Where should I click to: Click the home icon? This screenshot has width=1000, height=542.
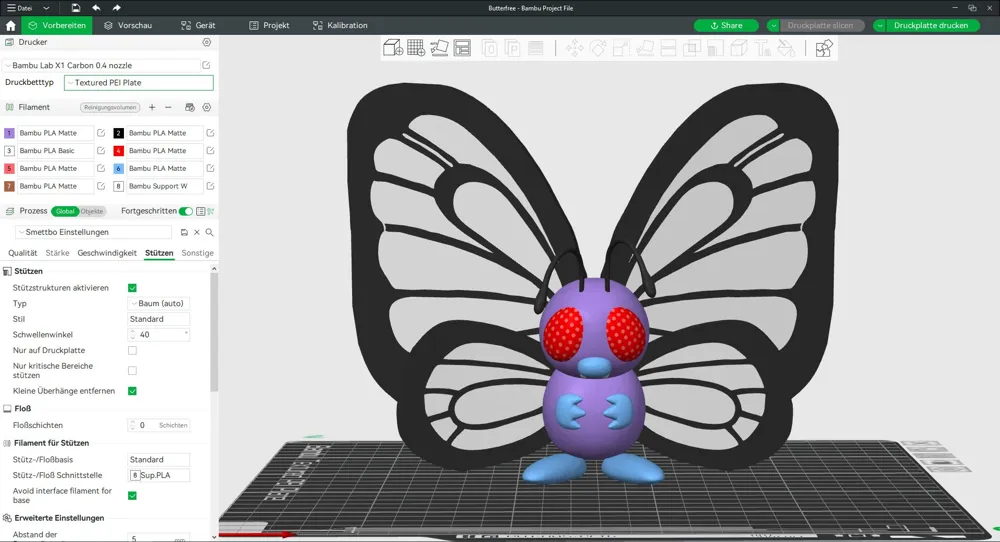(x=10, y=26)
